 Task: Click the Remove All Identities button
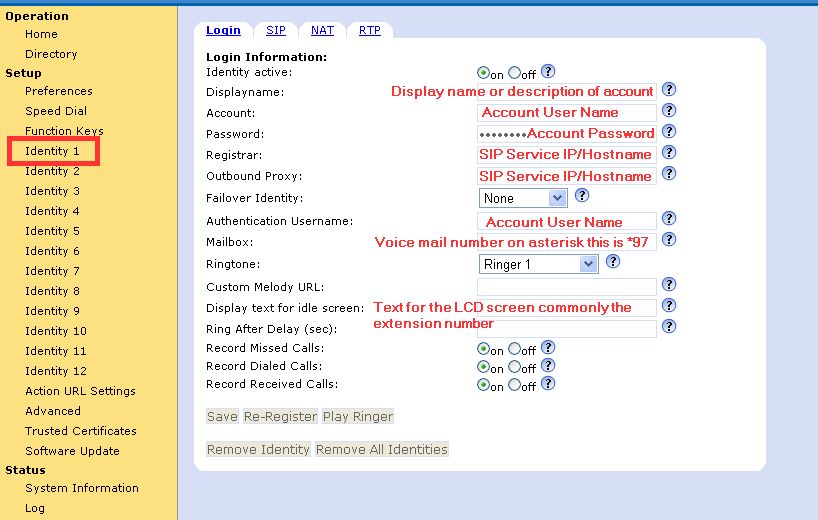[382, 449]
